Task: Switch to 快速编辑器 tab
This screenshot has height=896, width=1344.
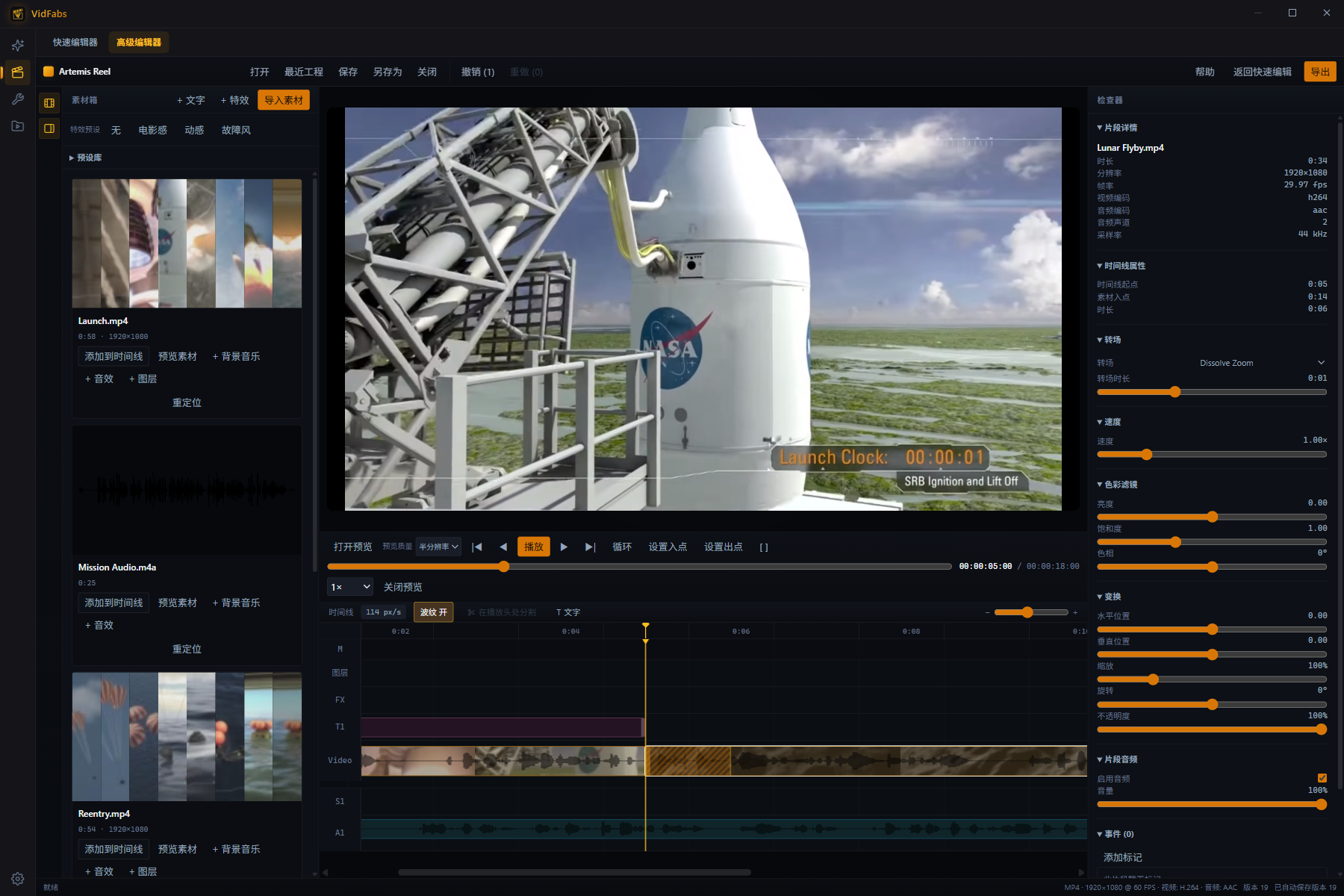Action: pos(75,43)
